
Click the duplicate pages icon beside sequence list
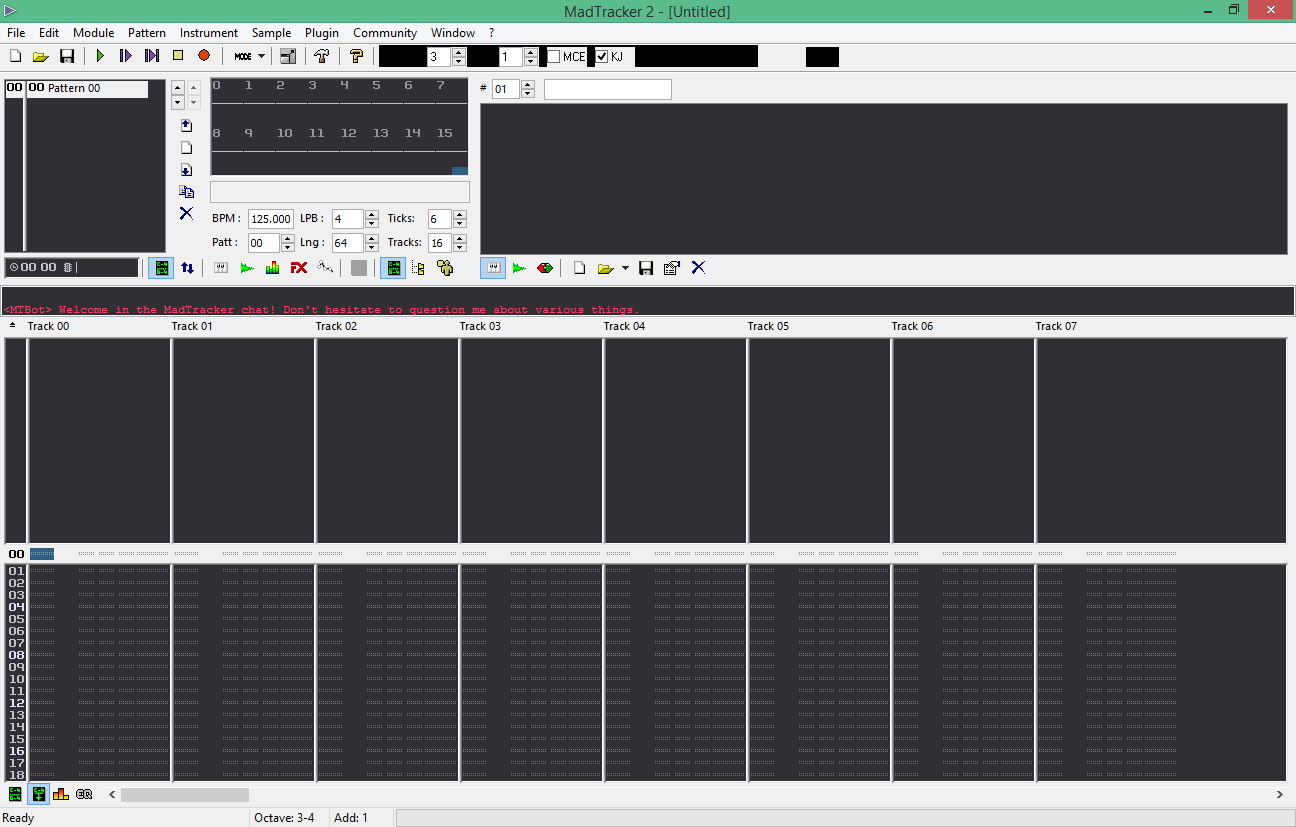(x=186, y=192)
